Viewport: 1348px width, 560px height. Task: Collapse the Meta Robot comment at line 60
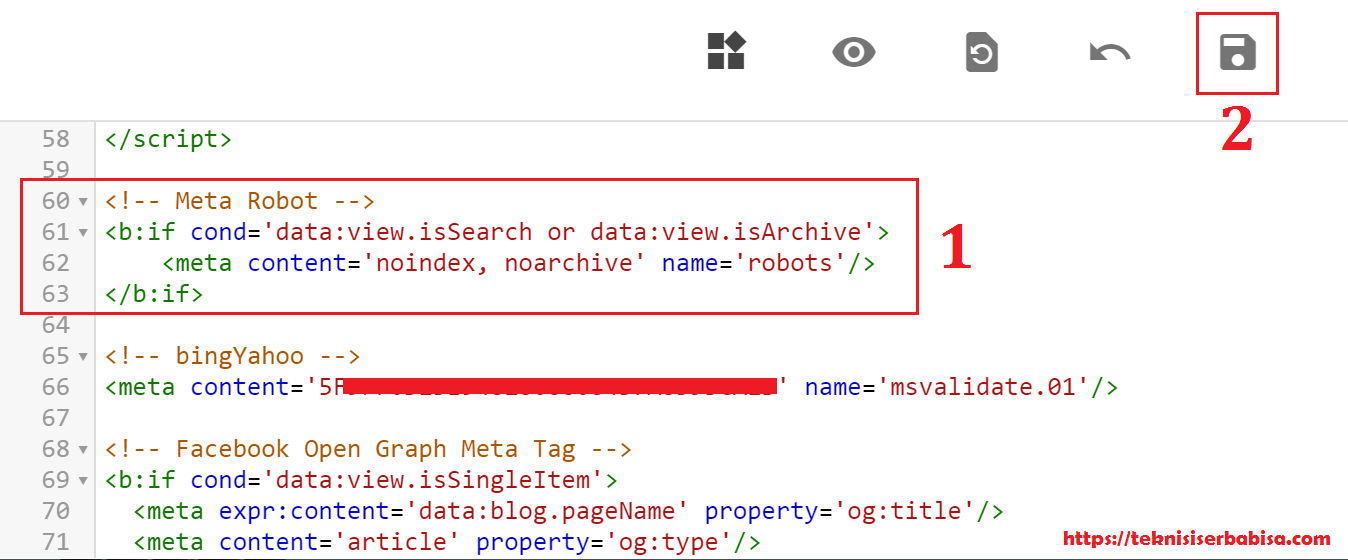click(83, 202)
